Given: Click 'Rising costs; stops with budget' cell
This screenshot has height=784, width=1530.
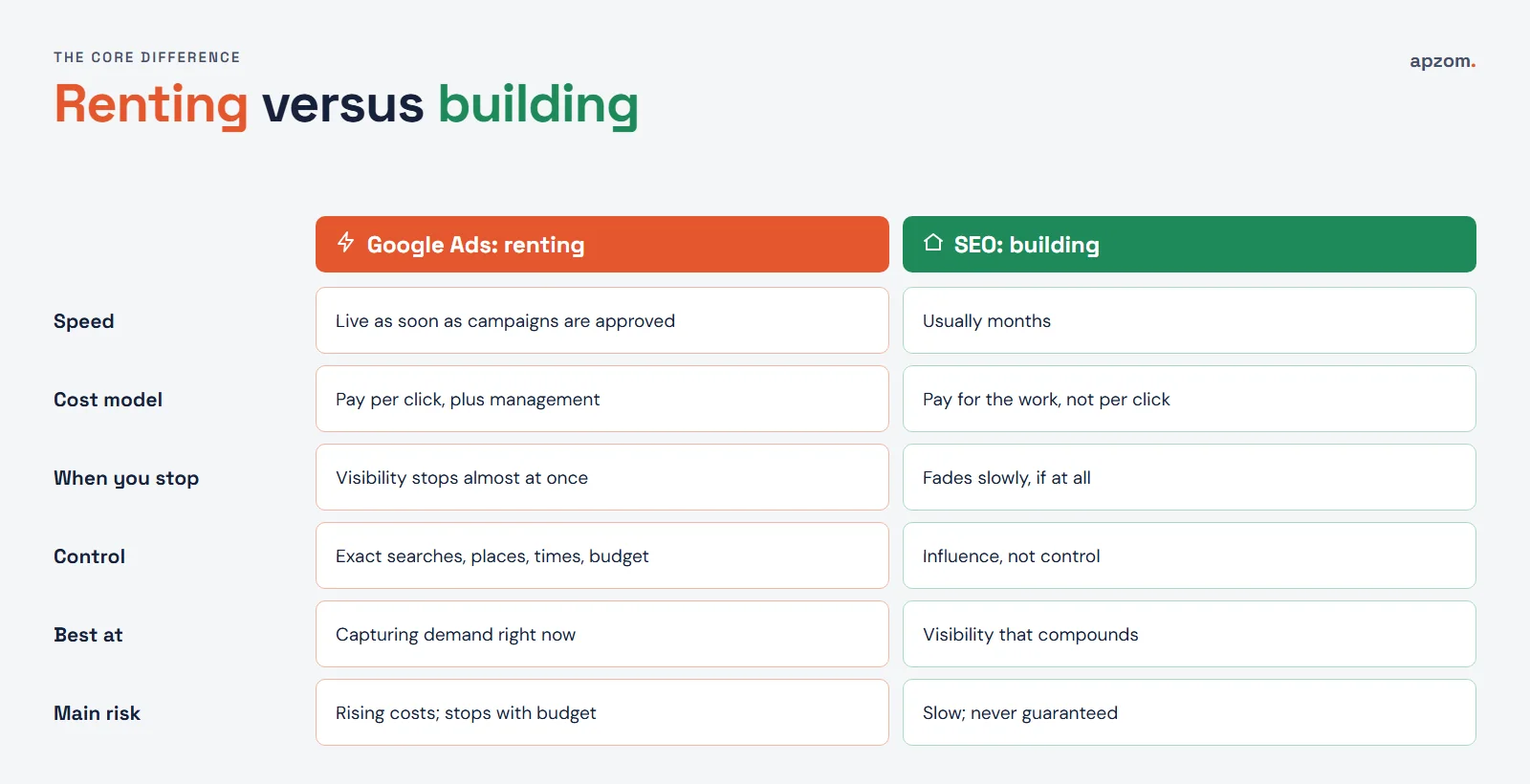Looking at the screenshot, I should pos(602,712).
